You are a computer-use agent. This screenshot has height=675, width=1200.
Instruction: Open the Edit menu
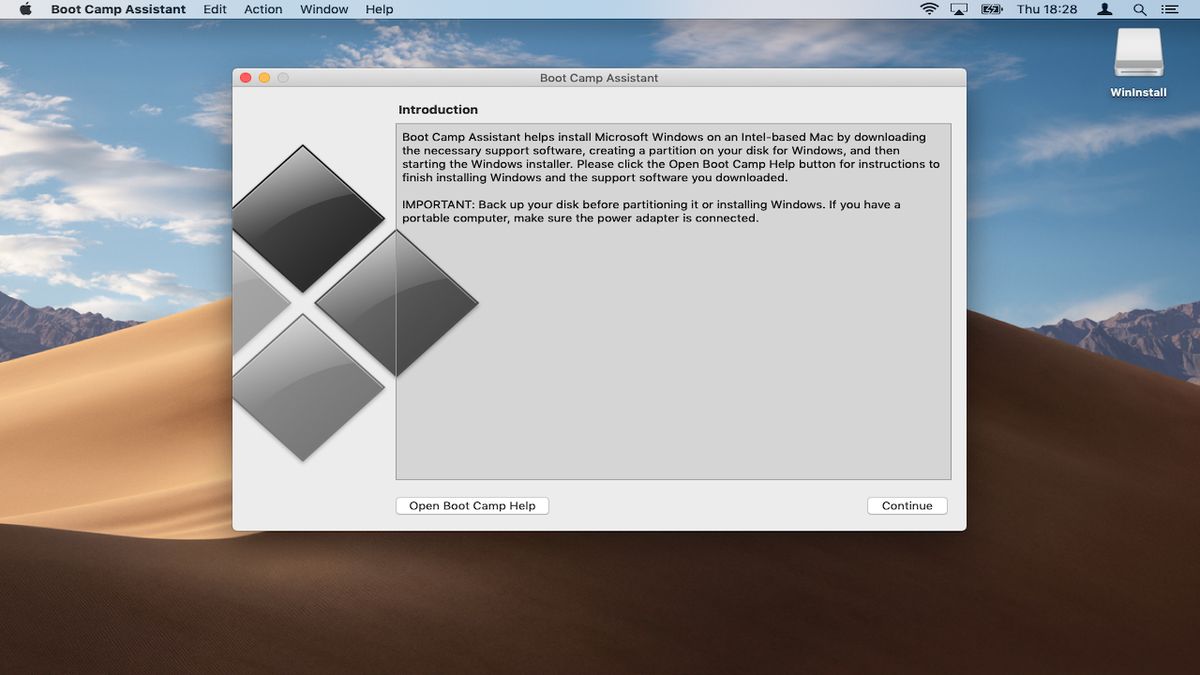pyautogui.click(x=215, y=9)
